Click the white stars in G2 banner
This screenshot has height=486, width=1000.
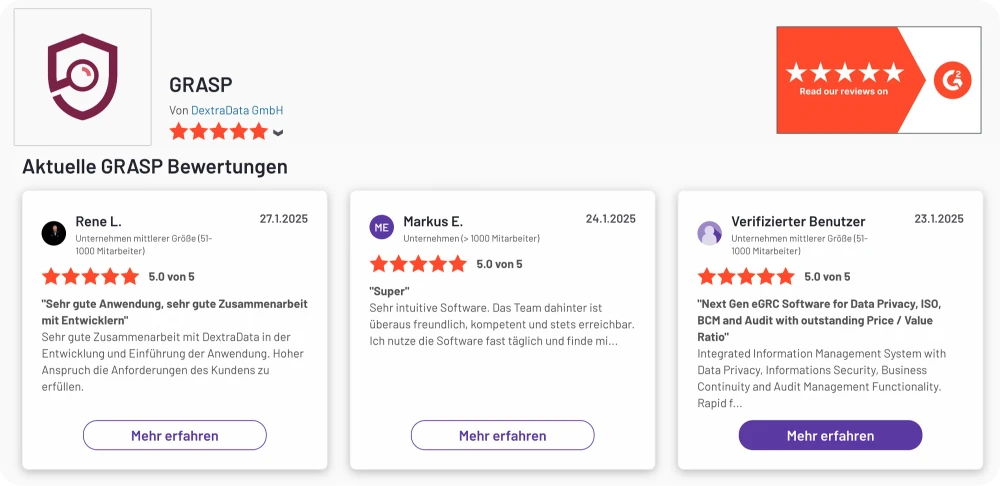pos(844,72)
